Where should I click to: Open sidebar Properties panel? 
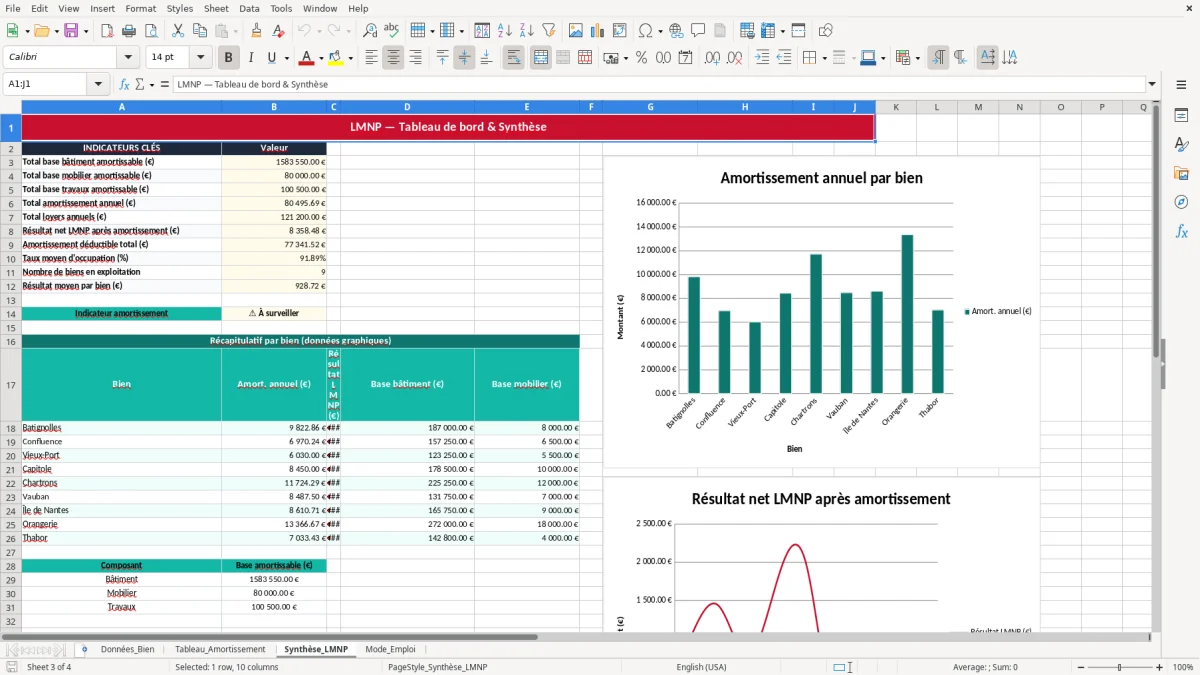coord(1181,117)
